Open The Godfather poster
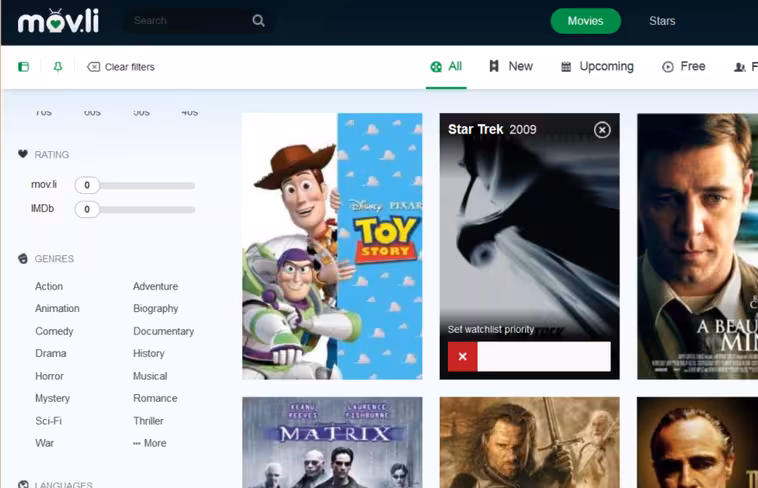Image resolution: width=758 pixels, height=488 pixels. (697, 443)
